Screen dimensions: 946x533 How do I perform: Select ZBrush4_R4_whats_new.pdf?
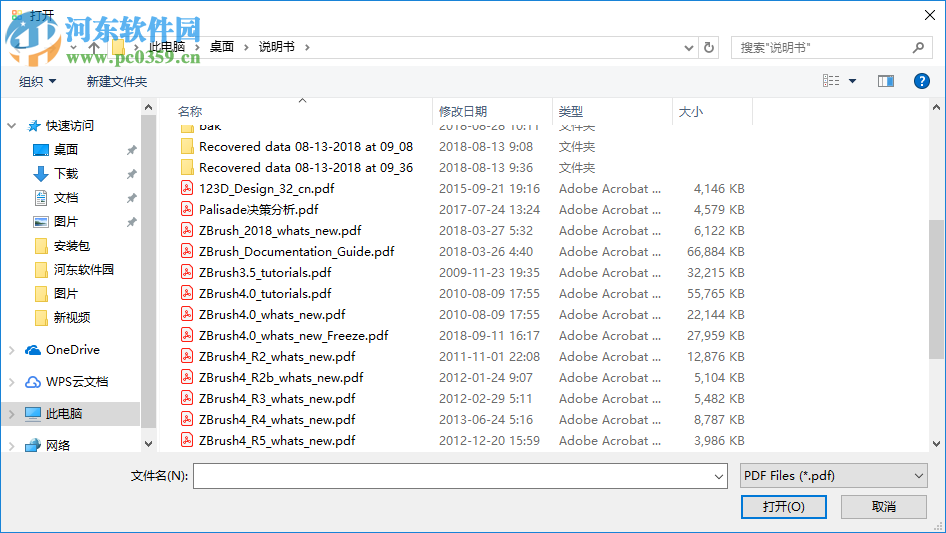pos(277,420)
